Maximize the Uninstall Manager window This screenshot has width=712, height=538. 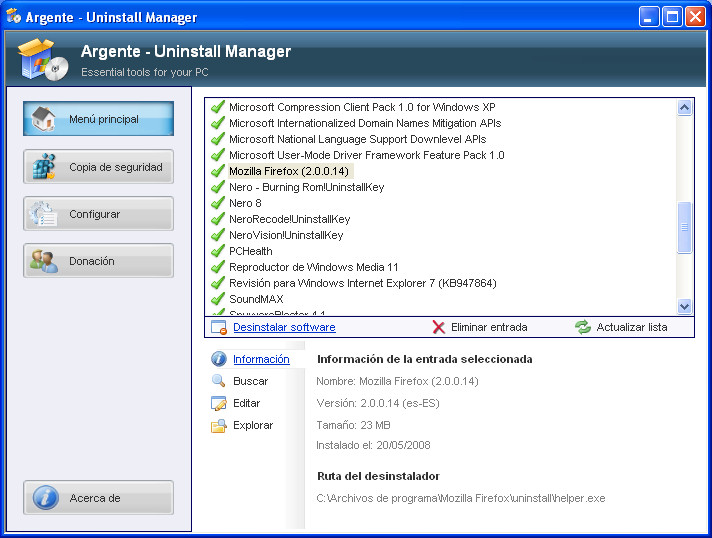(672, 17)
